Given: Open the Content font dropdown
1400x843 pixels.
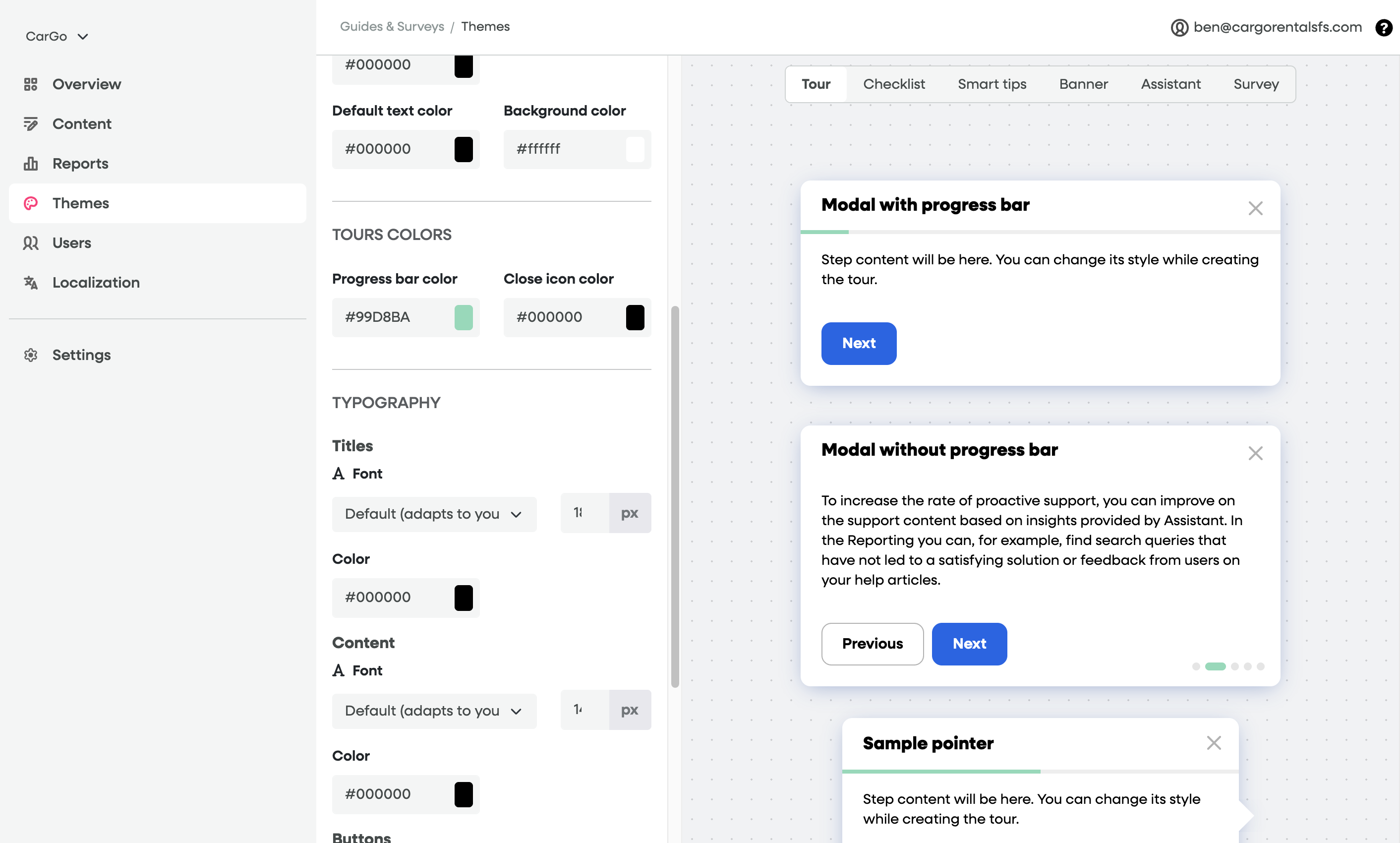Looking at the screenshot, I should (x=434, y=711).
